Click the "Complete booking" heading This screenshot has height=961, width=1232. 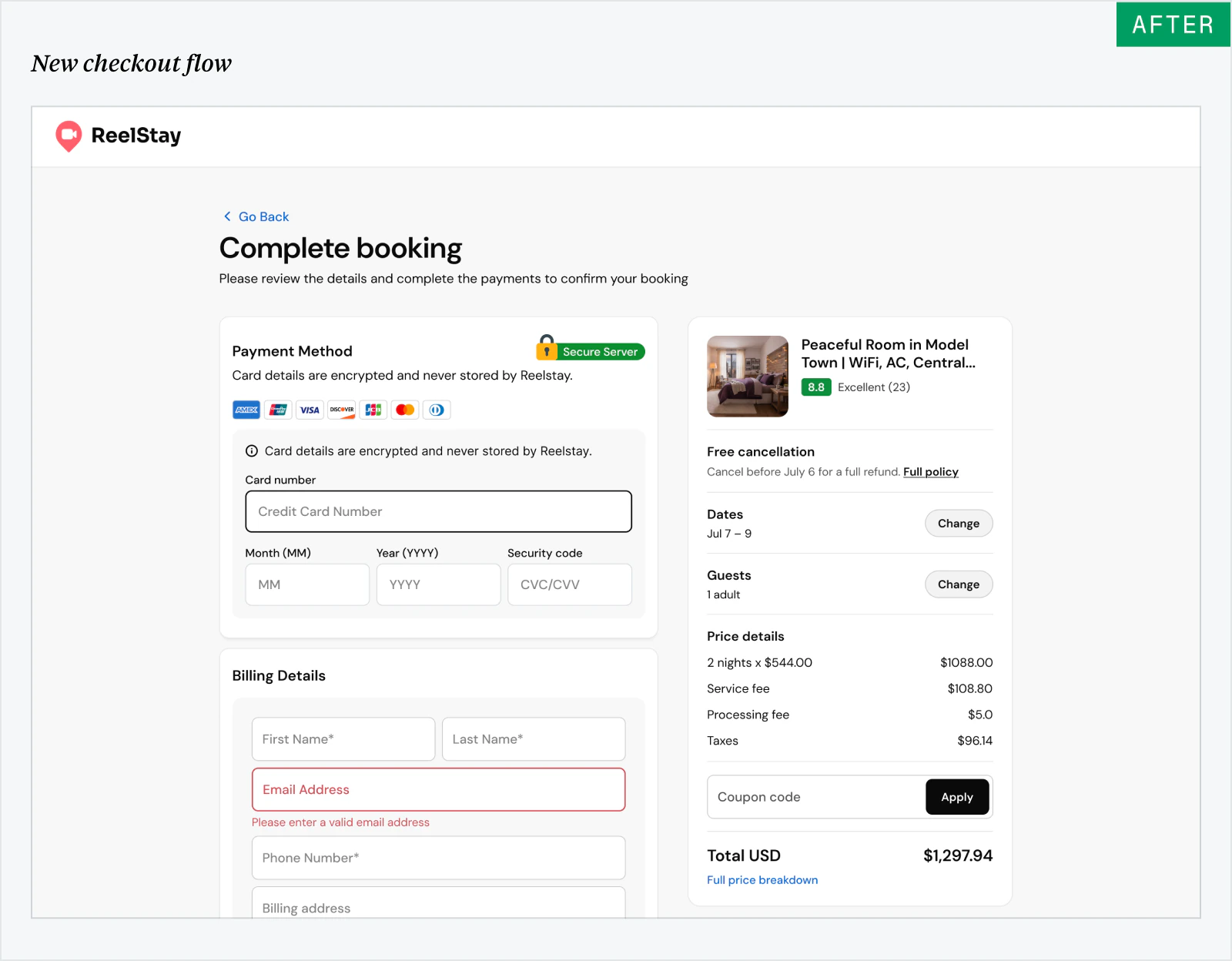(x=340, y=249)
